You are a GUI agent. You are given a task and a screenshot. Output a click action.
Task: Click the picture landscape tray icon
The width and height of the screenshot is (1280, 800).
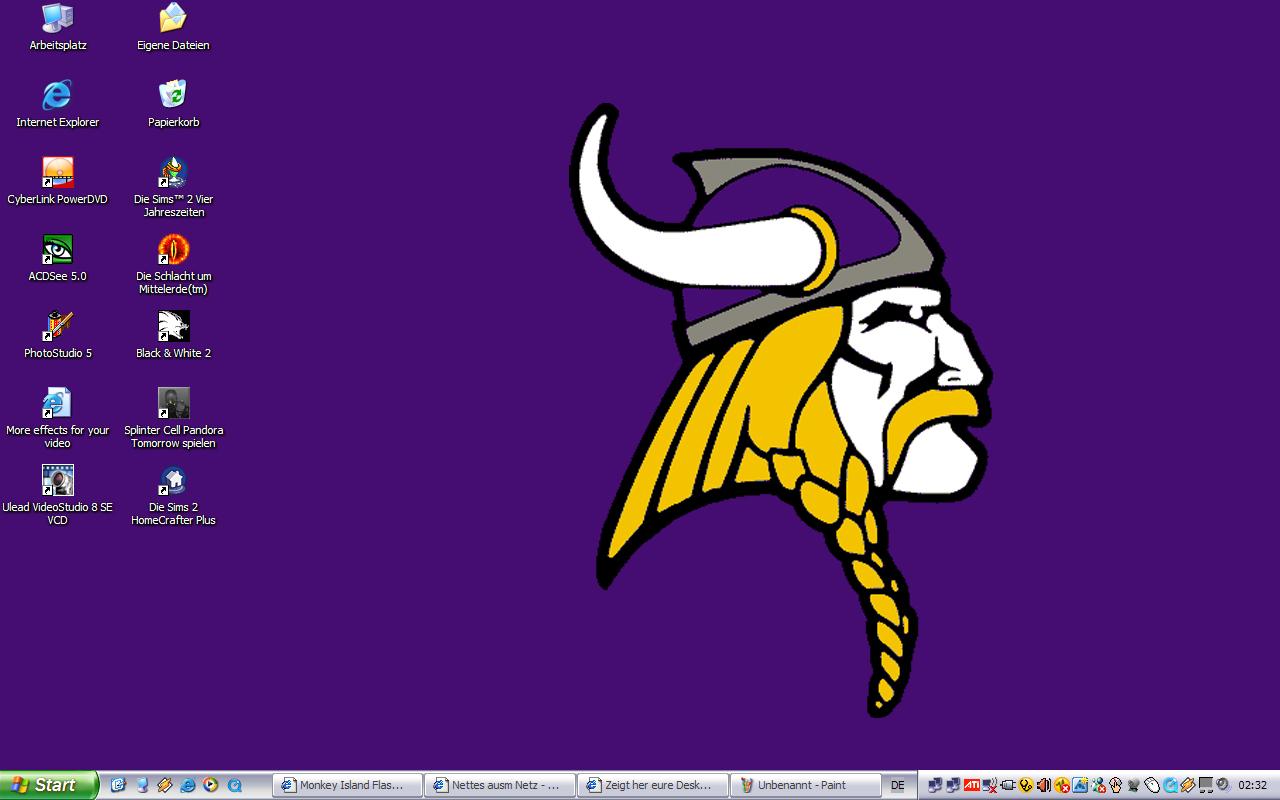click(x=1080, y=785)
